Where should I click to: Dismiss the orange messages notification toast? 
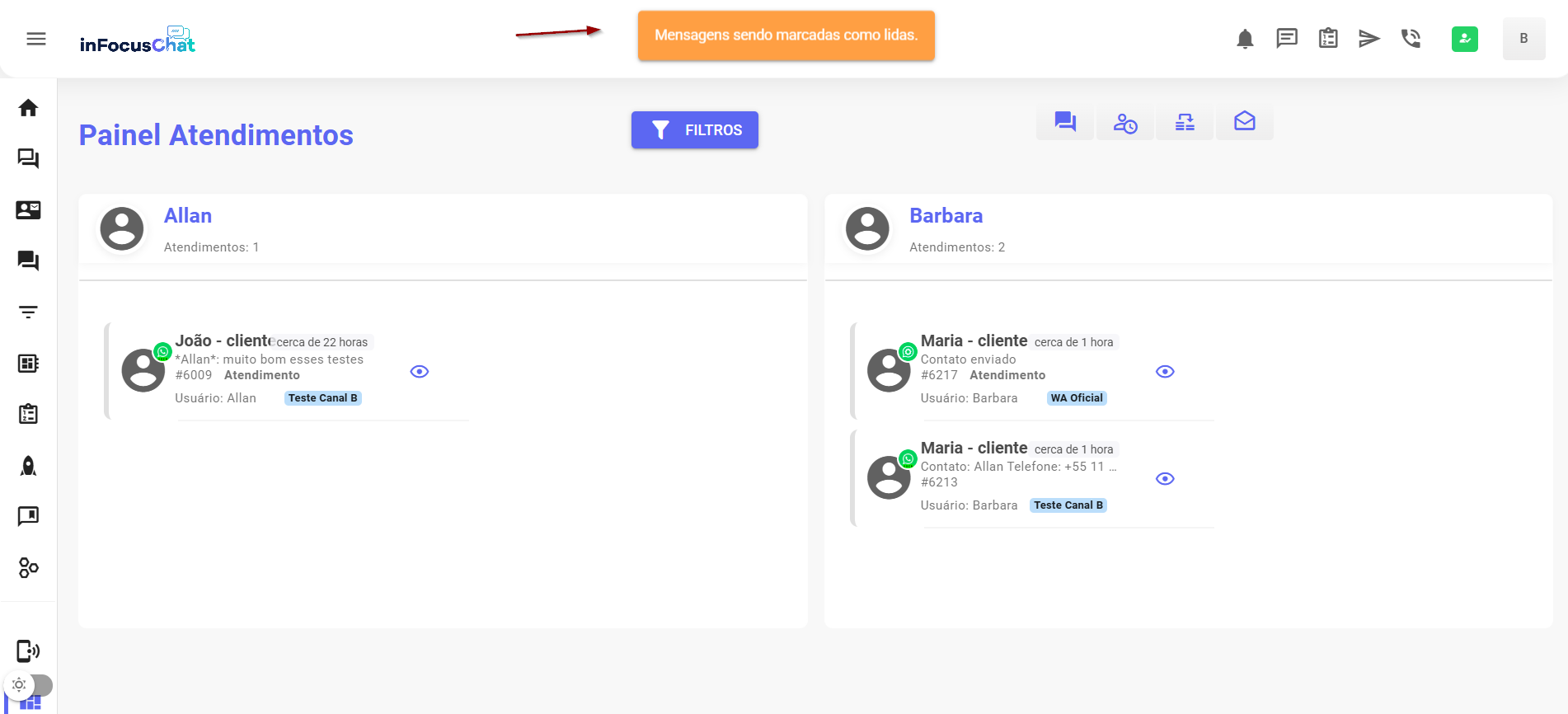pyautogui.click(x=786, y=35)
